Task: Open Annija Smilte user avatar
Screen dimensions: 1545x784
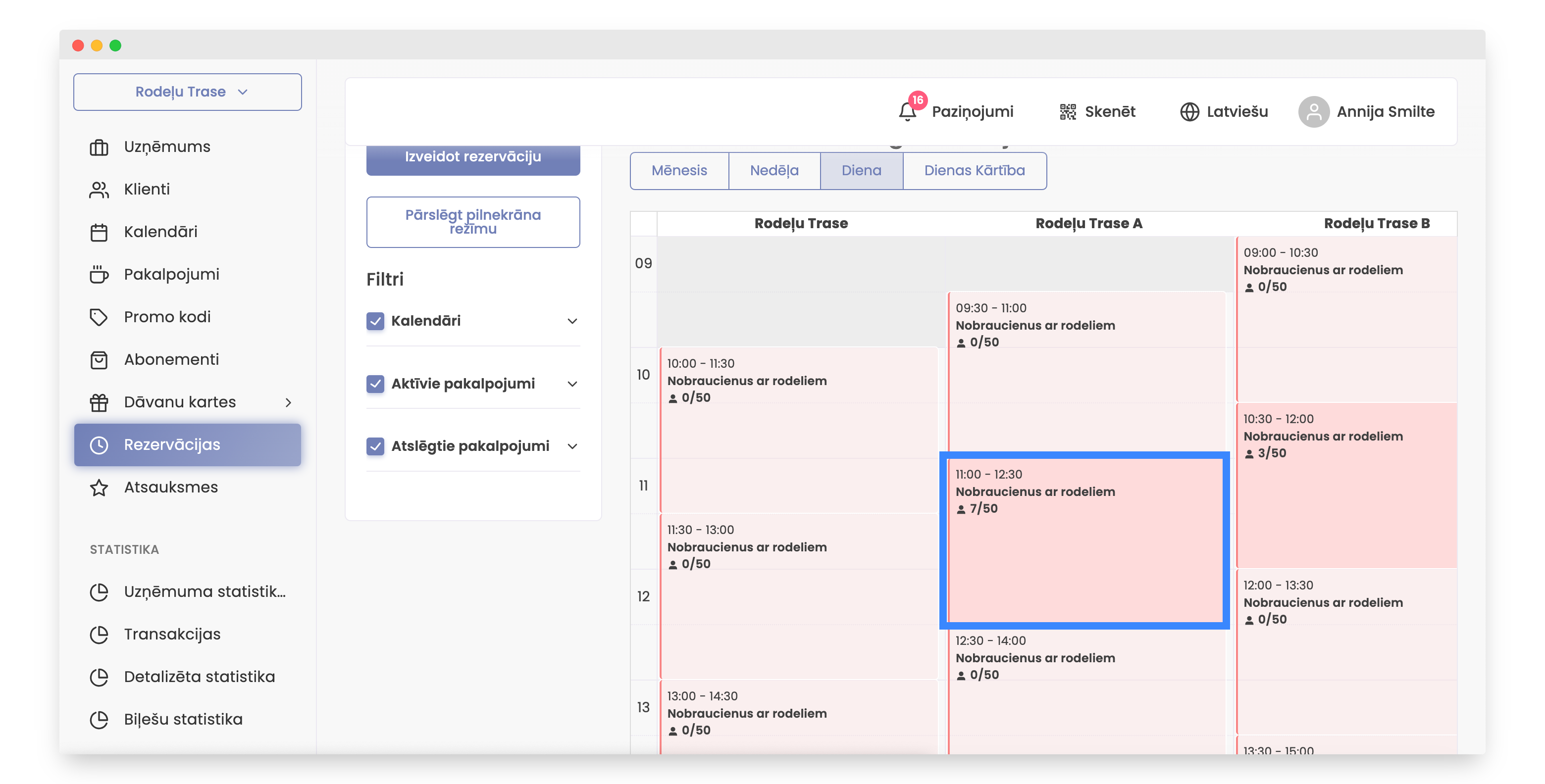Action: (1313, 111)
